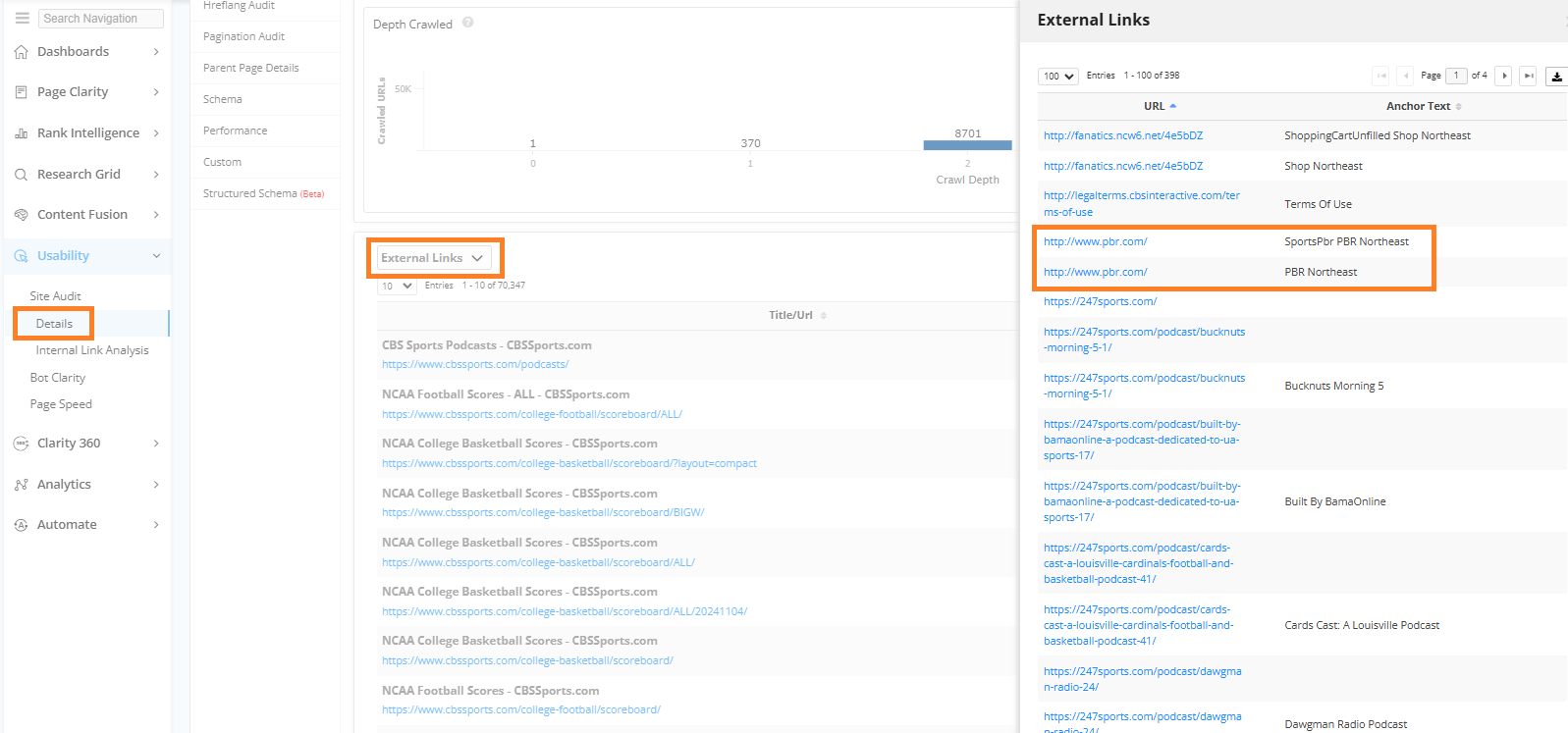Jump to last page of external links
Viewport: 1568px width, 733px height.
(1528, 76)
